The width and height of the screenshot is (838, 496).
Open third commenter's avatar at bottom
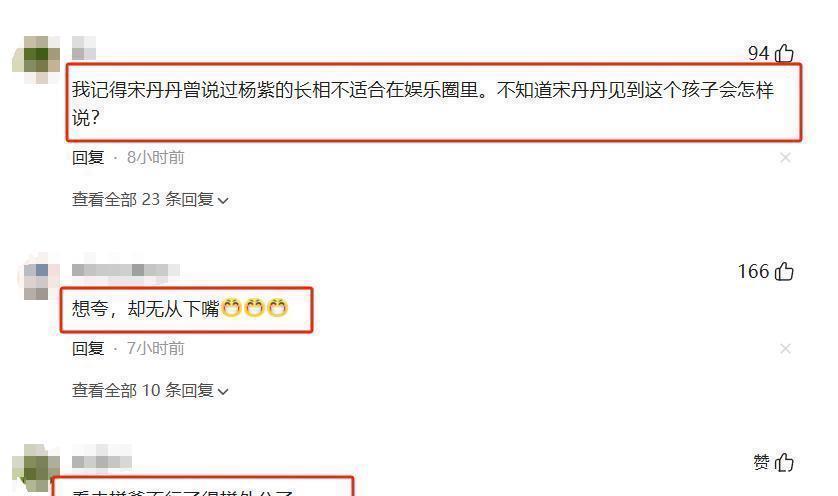pos(36,468)
